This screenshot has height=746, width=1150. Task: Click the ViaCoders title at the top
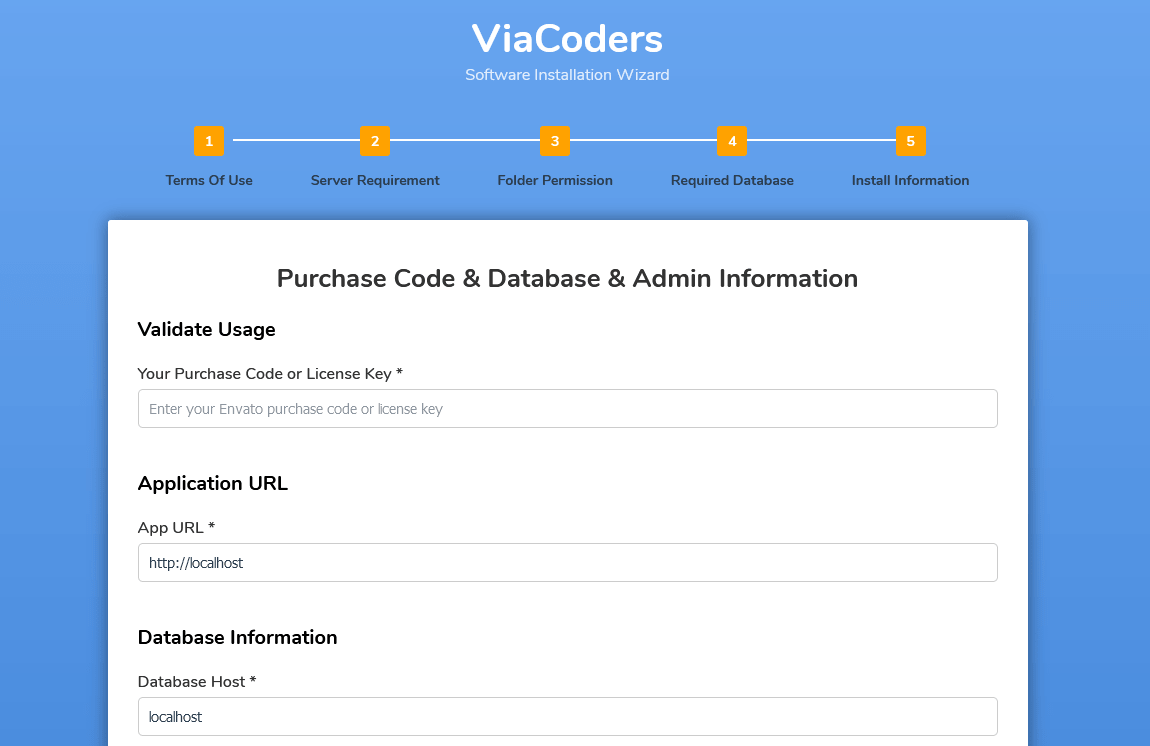567,39
